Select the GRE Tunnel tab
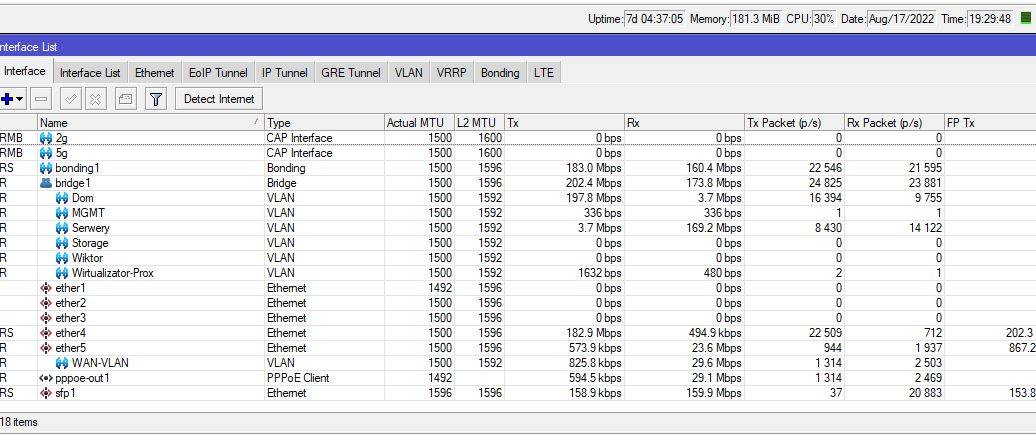 coord(351,73)
